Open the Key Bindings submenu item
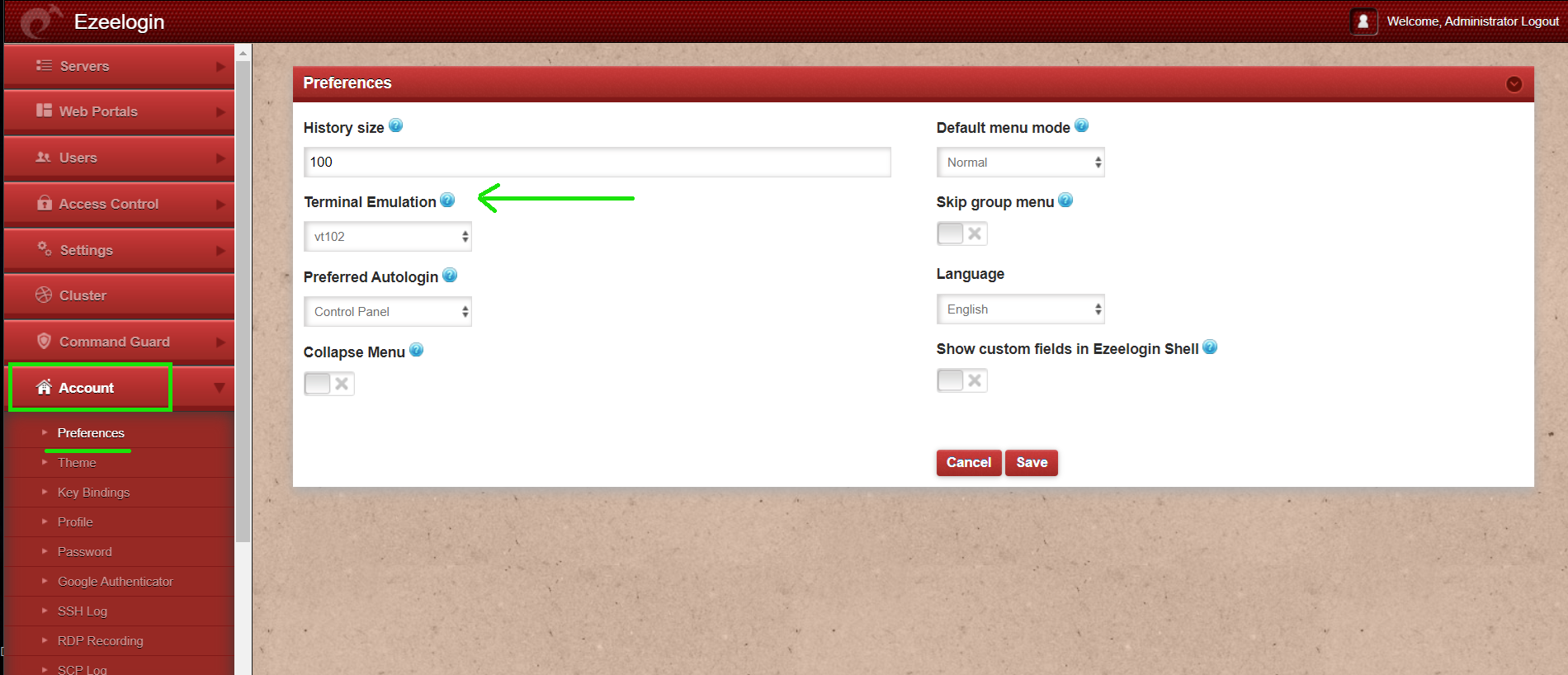 (x=94, y=493)
